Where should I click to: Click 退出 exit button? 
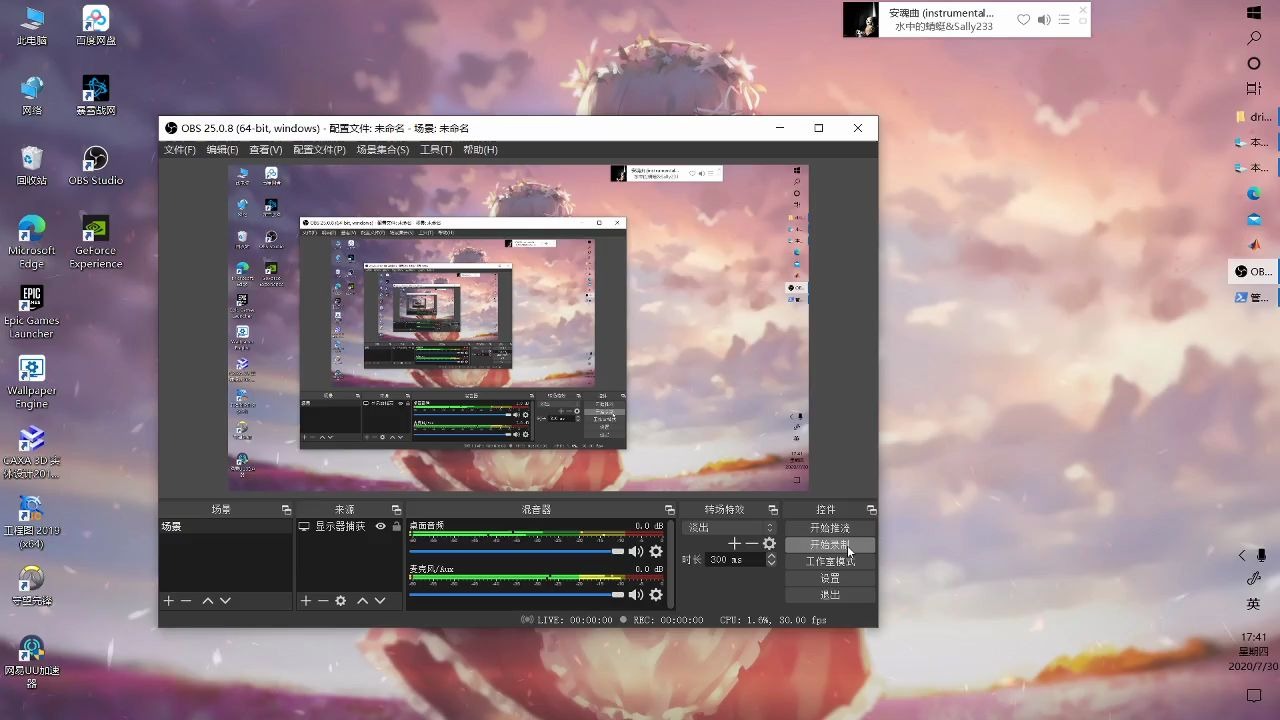(830, 595)
